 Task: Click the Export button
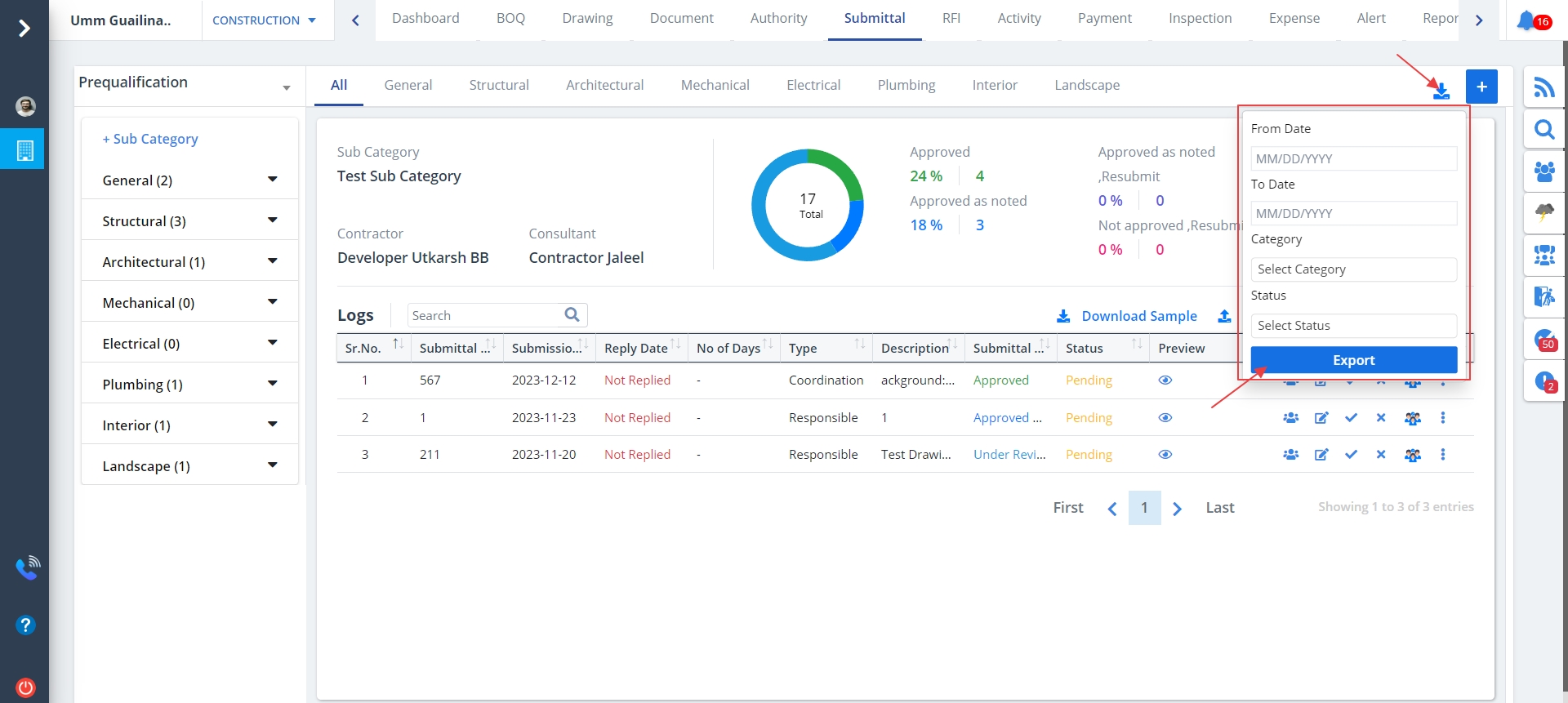pyautogui.click(x=1353, y=360)
